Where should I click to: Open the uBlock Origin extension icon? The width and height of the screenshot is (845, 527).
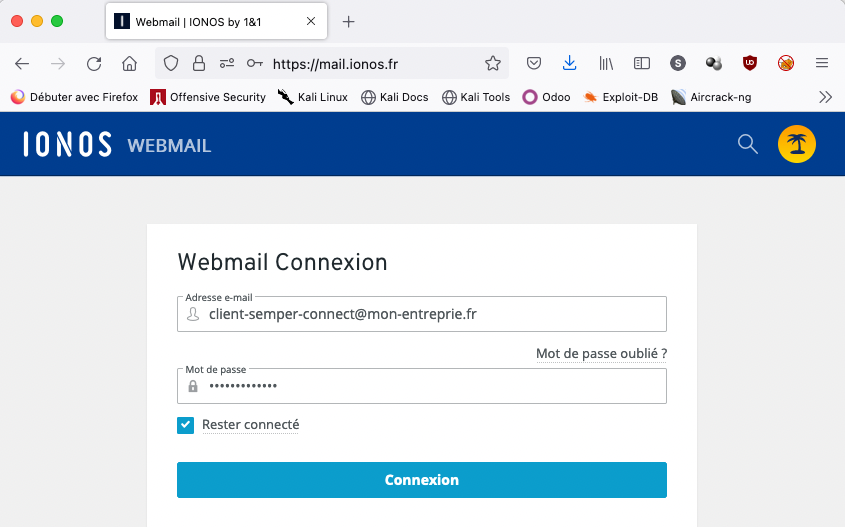click(x=750, y=63)
